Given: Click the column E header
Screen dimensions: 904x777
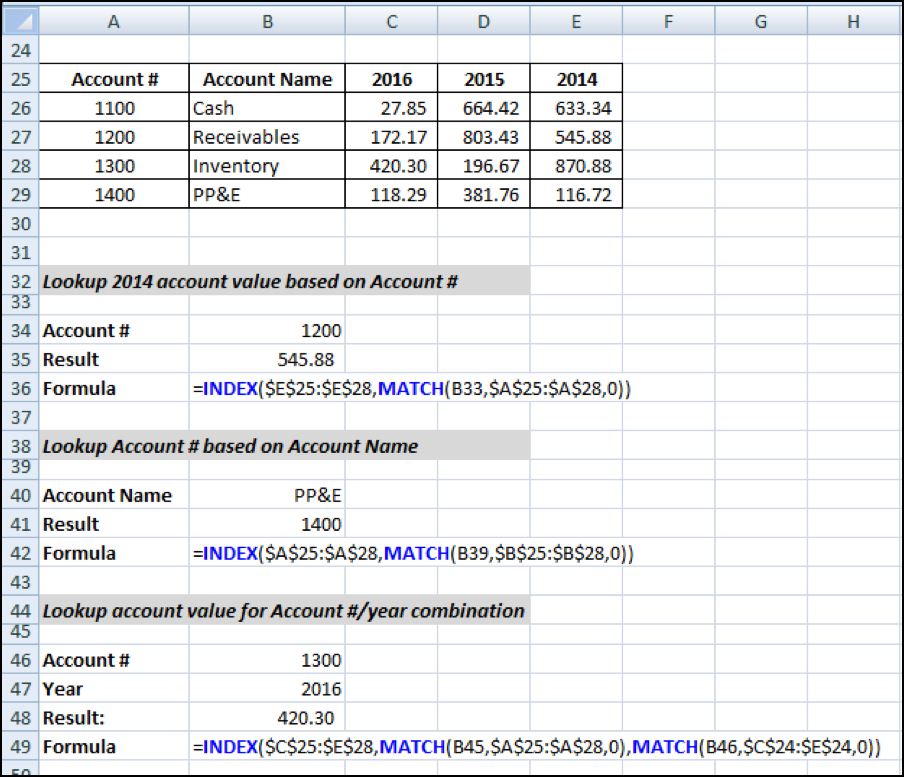Looking at the screenshot, I should [576, 21].
